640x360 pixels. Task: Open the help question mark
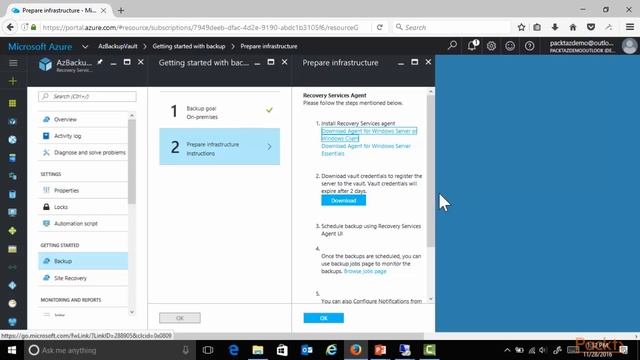click(x=529, y=46)
